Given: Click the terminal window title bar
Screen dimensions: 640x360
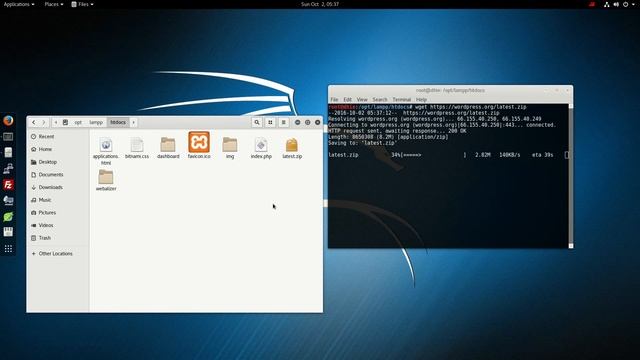Looking at the screenshot, I should [x=450, y=90].
